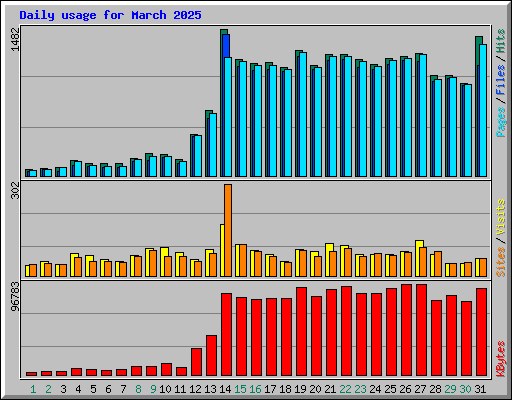Click day label 6 on x-axis
512x400 pixels.
(108, 389)
